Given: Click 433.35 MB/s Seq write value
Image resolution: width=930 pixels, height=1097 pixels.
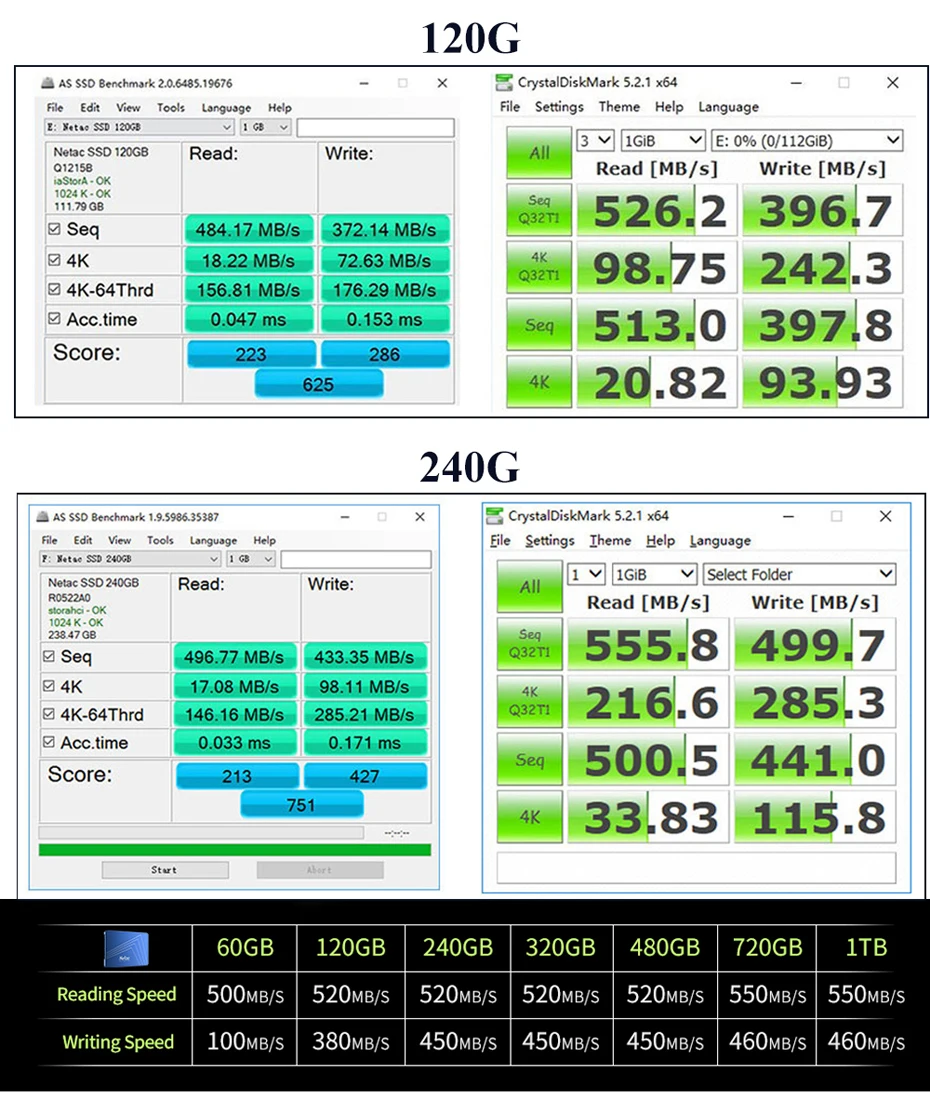Looking at the screenshot, I should tap(365, 657).
